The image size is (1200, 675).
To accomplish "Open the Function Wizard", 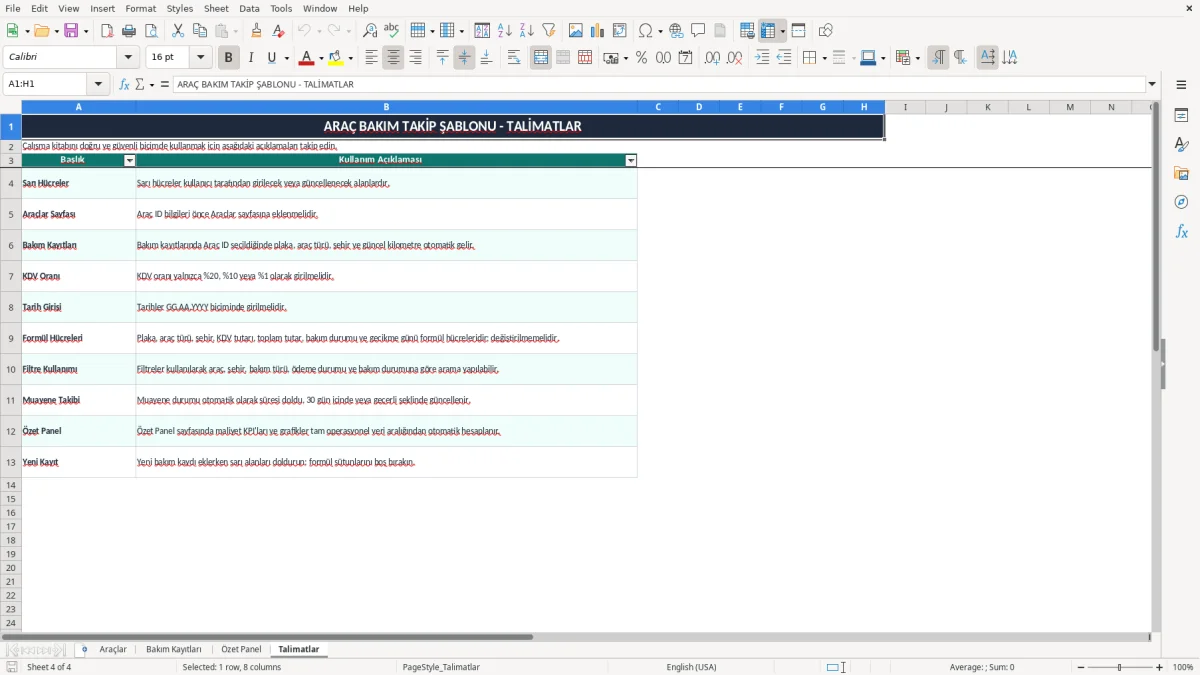I will (125, 85).
